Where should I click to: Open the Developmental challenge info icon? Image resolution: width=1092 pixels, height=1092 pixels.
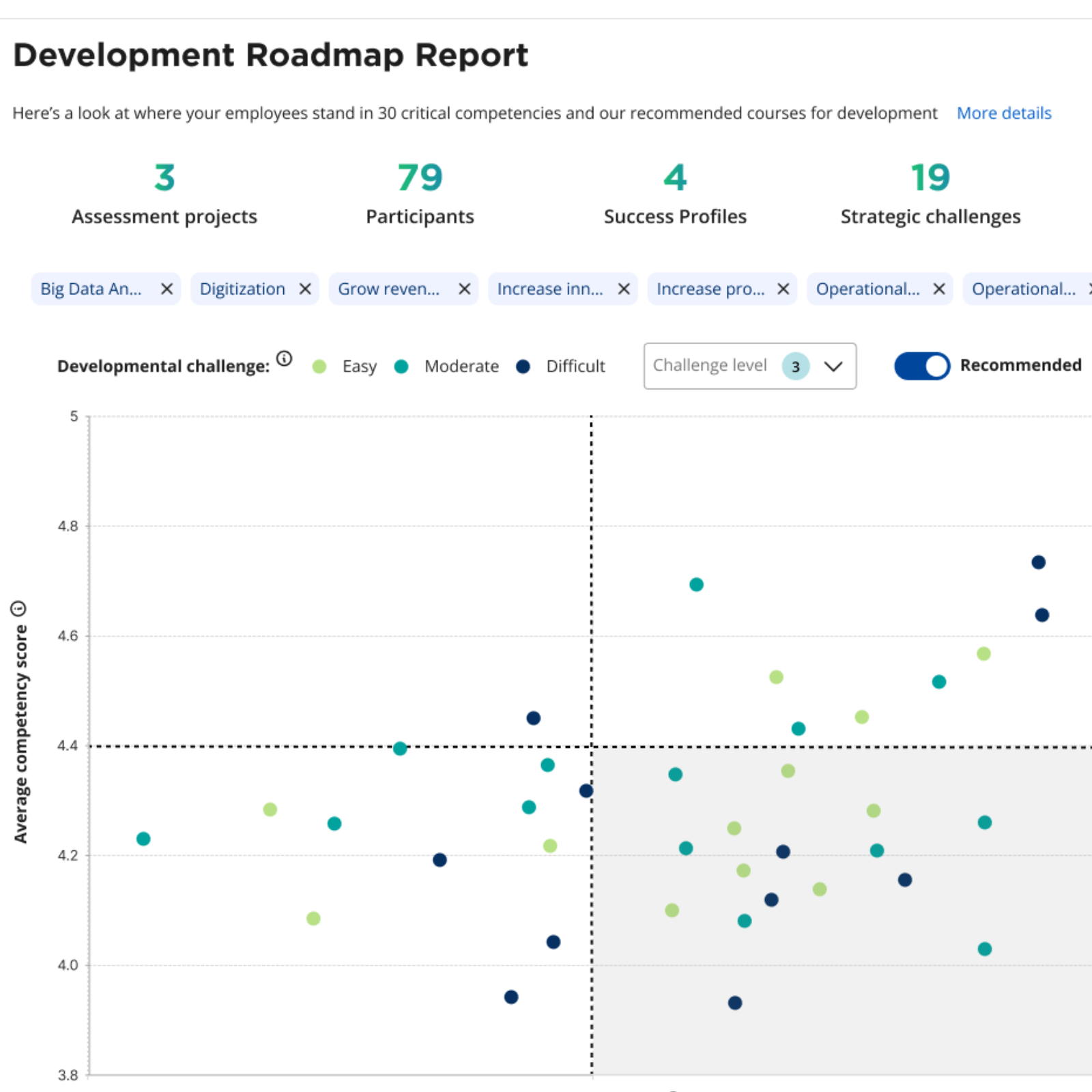coord(284,358)
